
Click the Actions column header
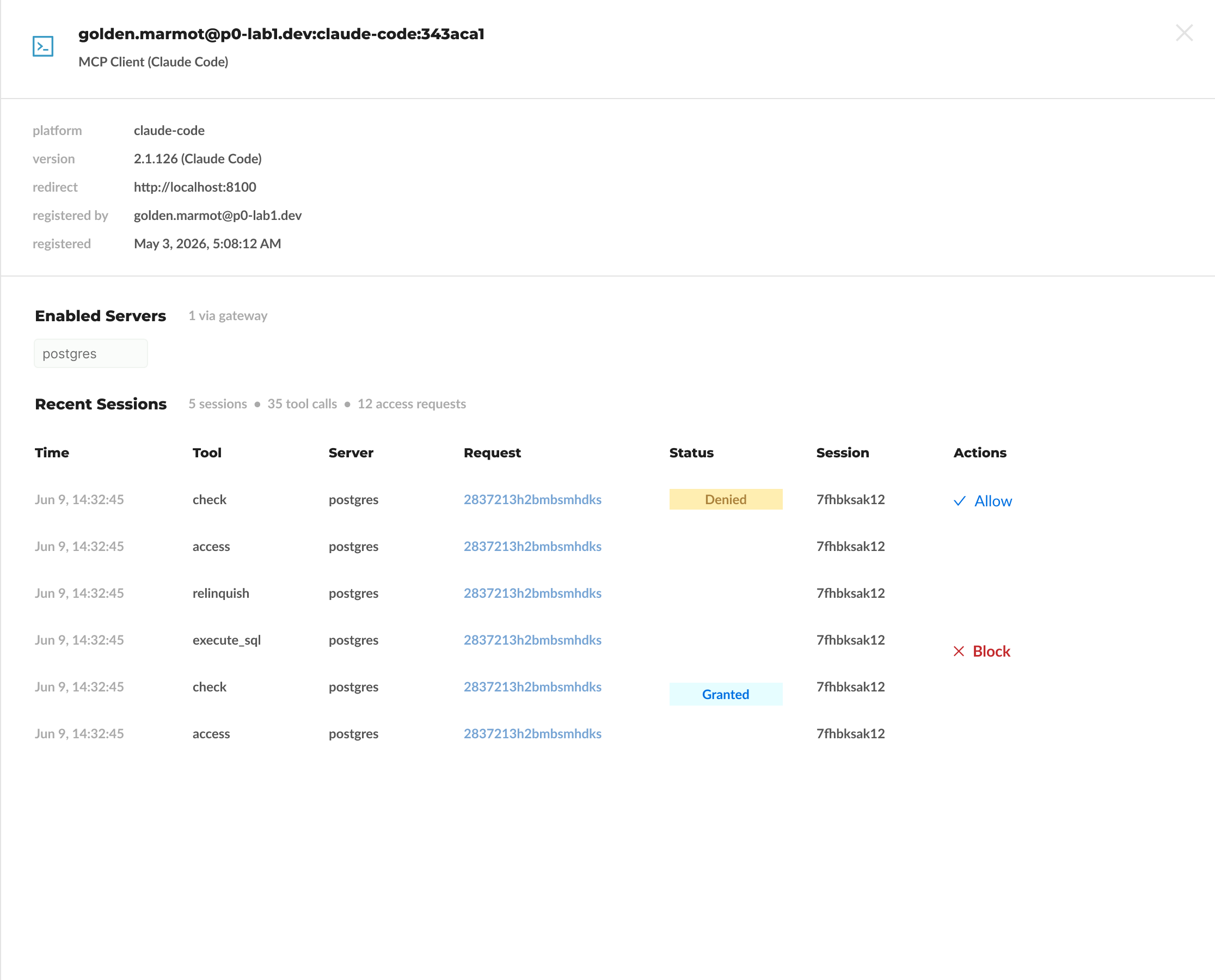click(x=980, y=453)
